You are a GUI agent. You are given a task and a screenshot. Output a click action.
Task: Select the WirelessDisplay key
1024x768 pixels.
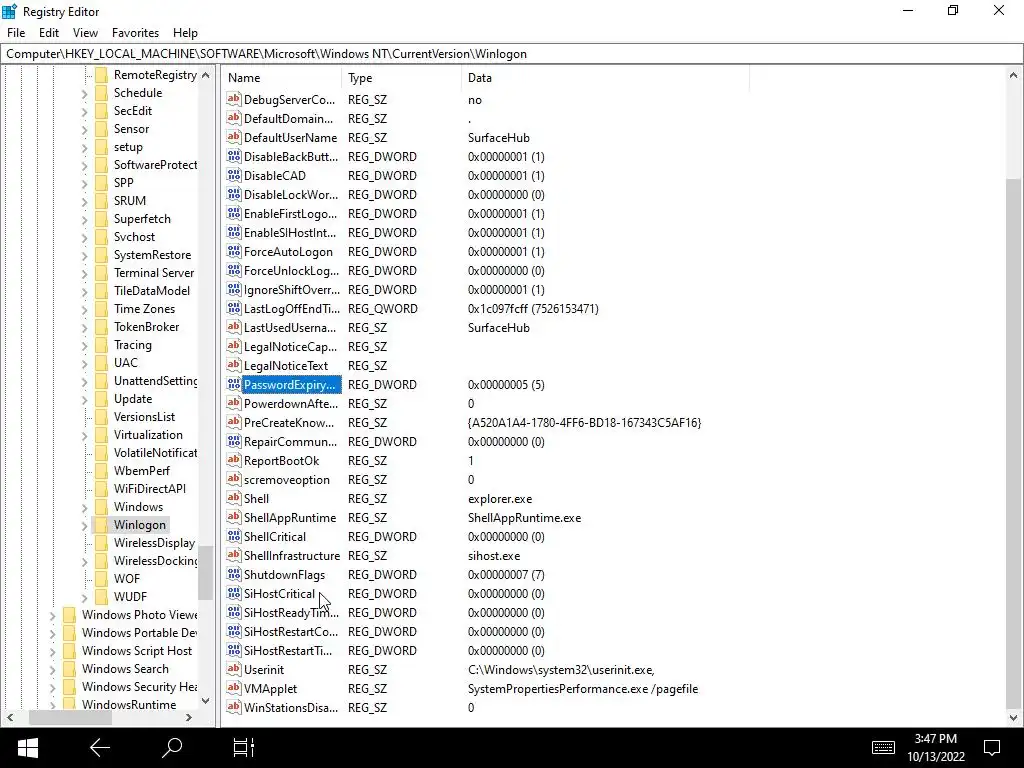point(154,543)
